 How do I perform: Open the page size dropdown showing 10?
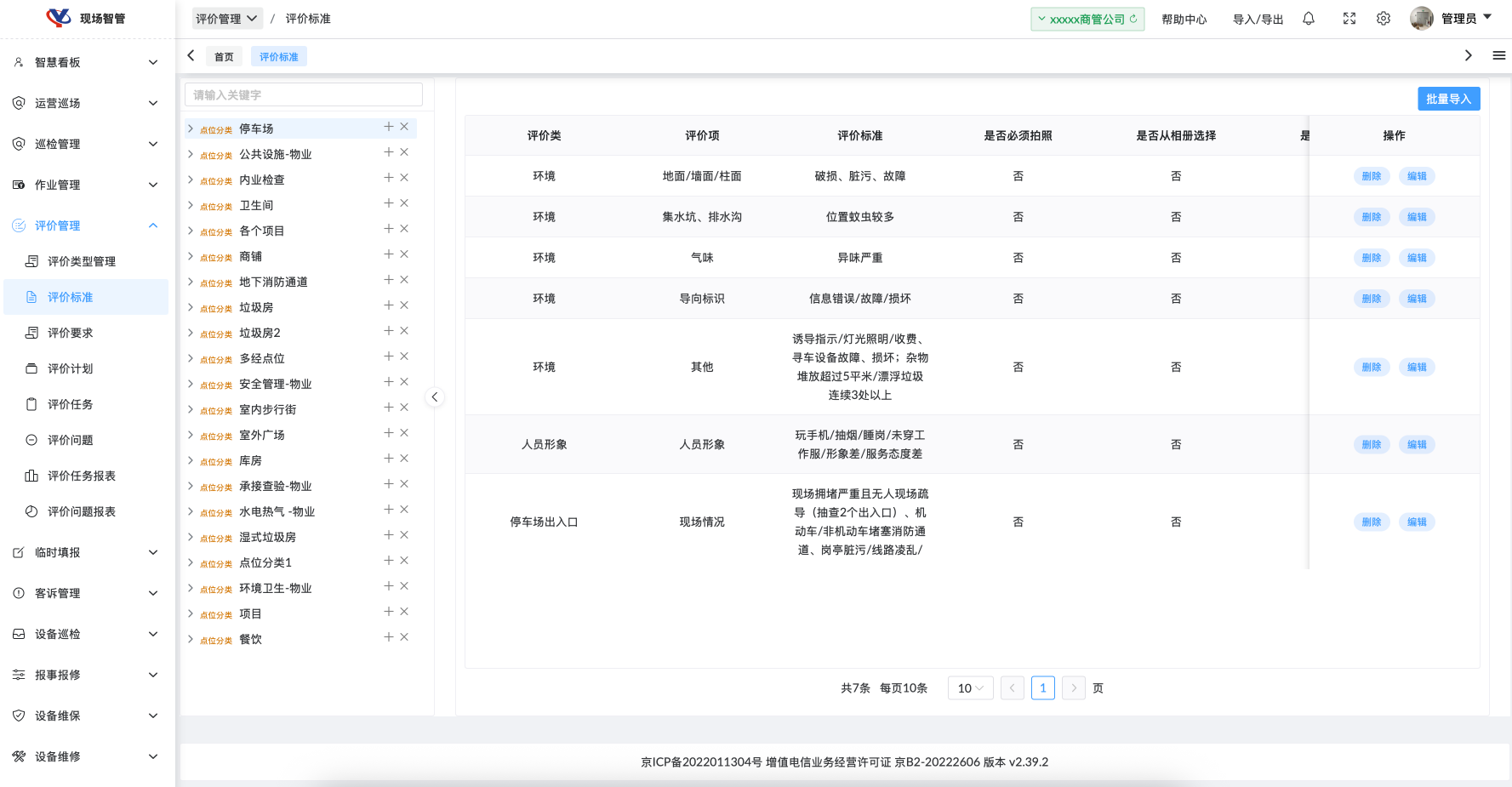[970, 688]
